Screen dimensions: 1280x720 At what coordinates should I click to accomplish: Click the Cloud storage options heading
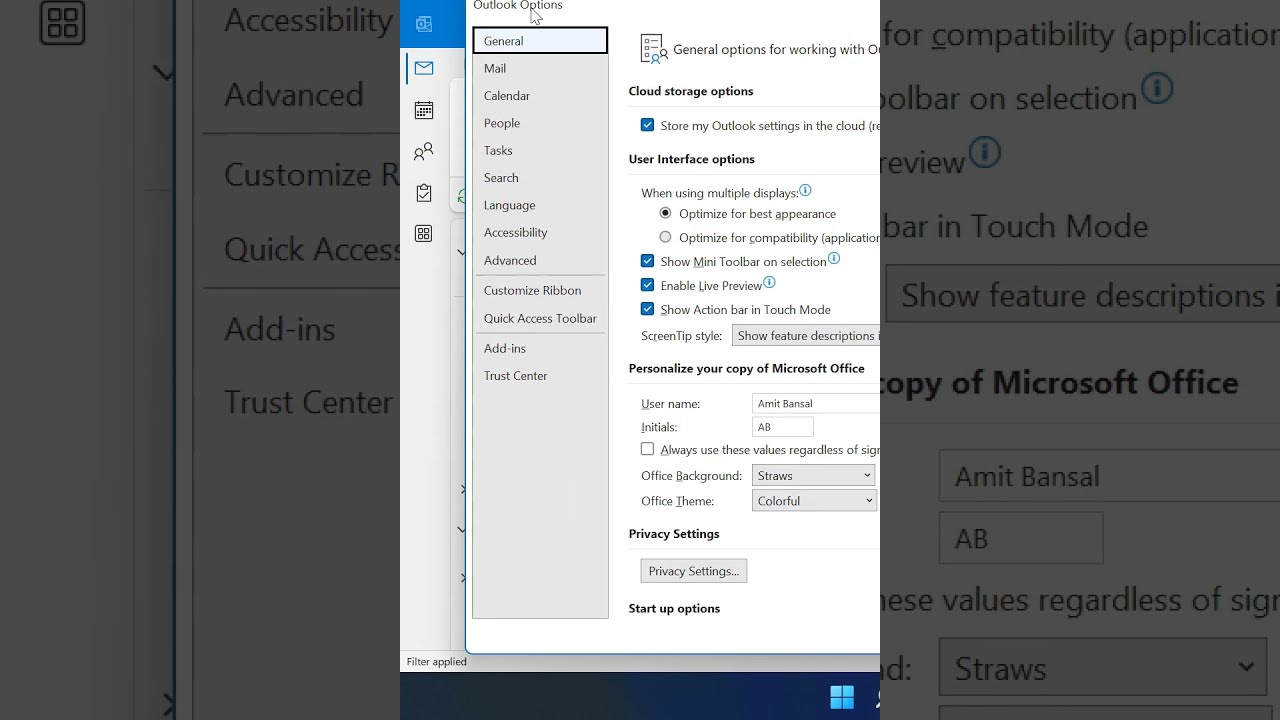(x=691, y=91)
